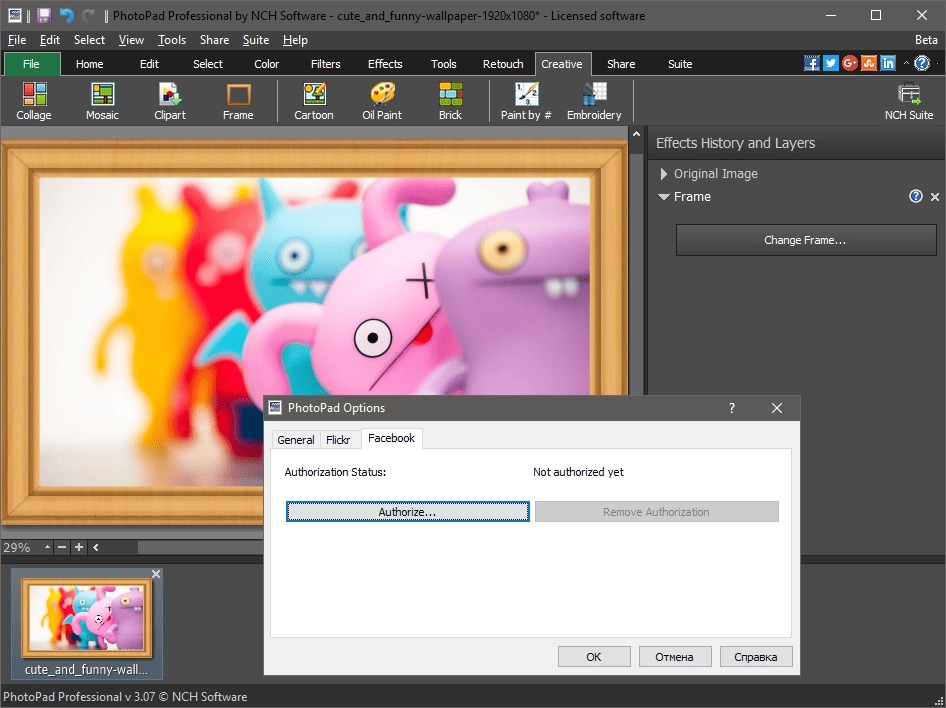
Task: Share via the LinkedIn icon
Action: point(888,63)
